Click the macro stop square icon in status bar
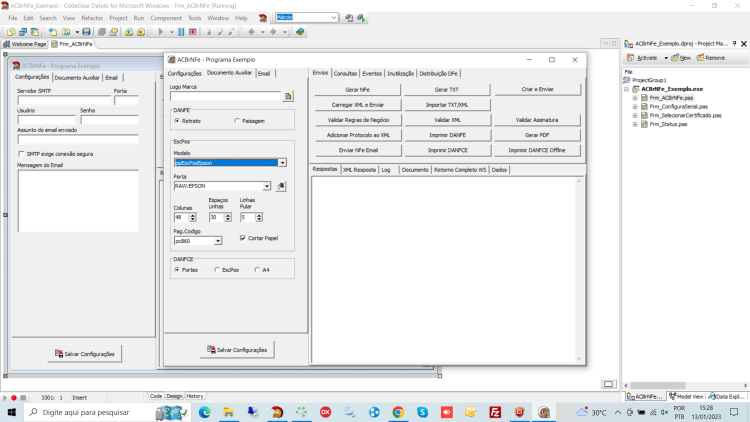The width and height of the screenshot is (750, 422). click(23, 398)
